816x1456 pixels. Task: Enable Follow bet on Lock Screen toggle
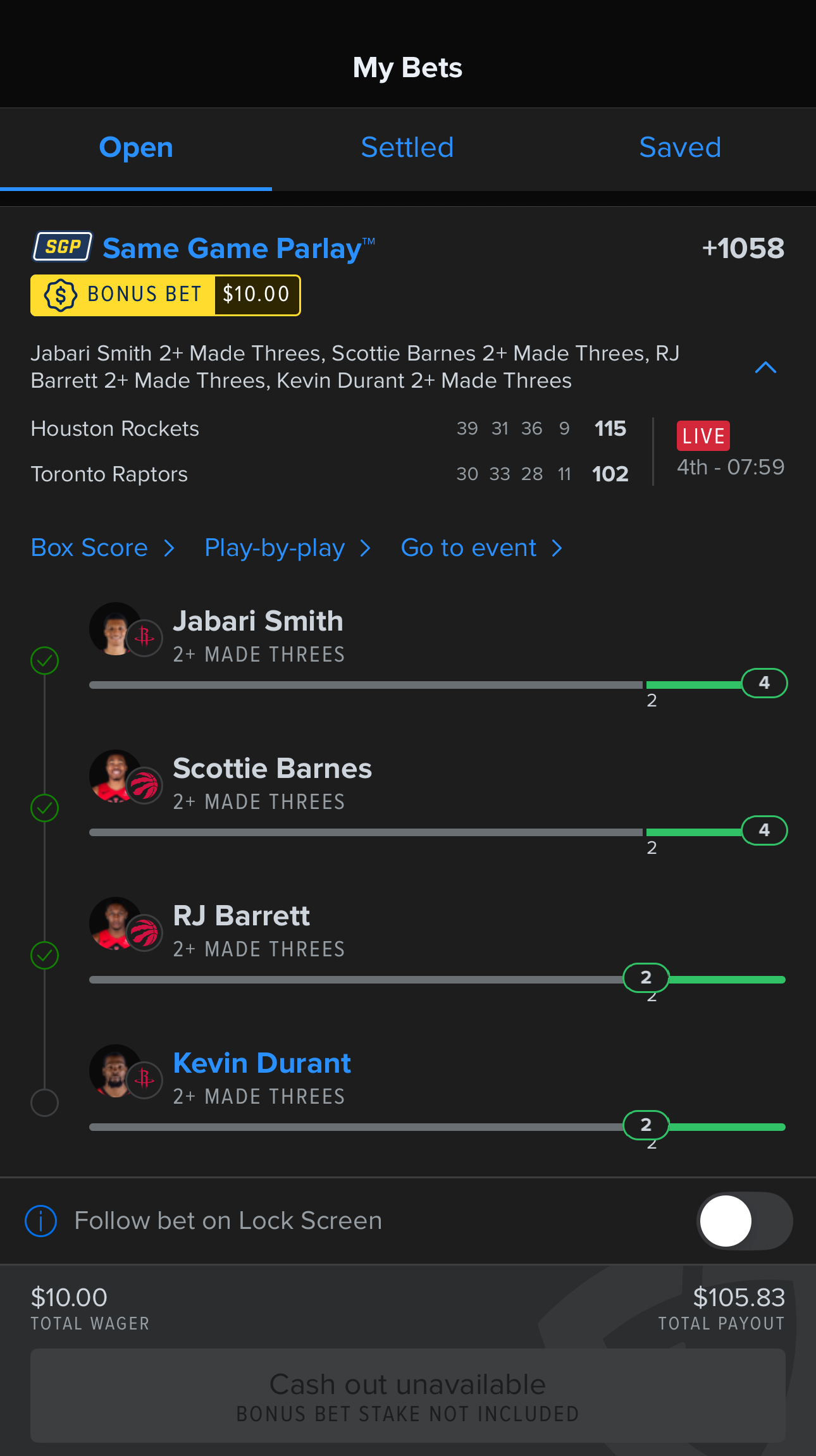tap(745, 1221)
